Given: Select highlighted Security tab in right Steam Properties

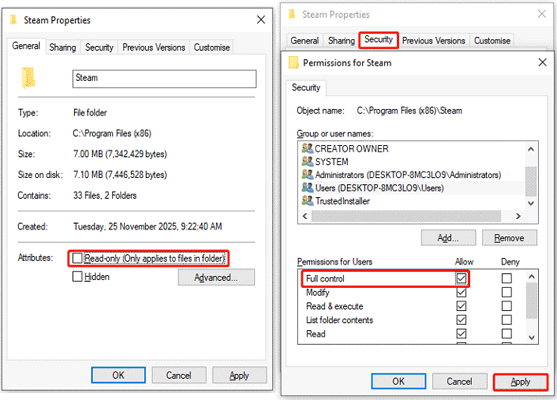Looking at the screenshot, I should [378, 39].
